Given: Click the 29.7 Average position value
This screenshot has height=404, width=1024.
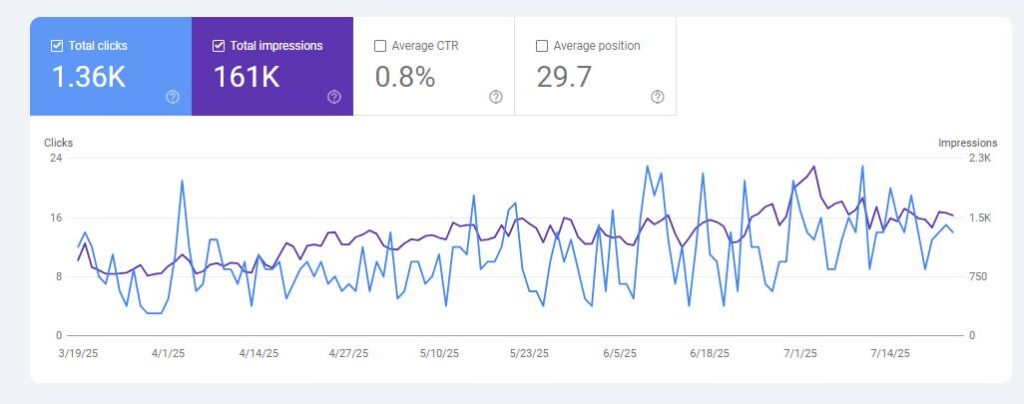Looking at the screenshot, I should tap(567, 77).
